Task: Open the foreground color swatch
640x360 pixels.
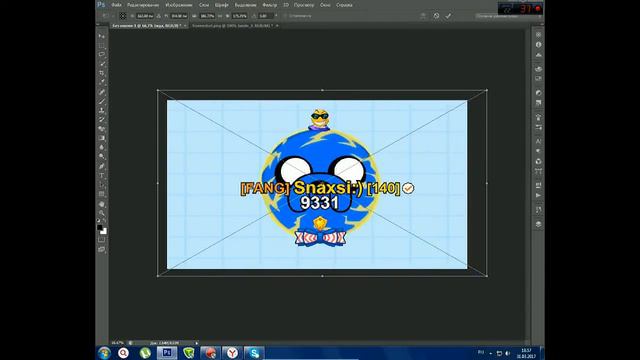Action: [99, 227]
